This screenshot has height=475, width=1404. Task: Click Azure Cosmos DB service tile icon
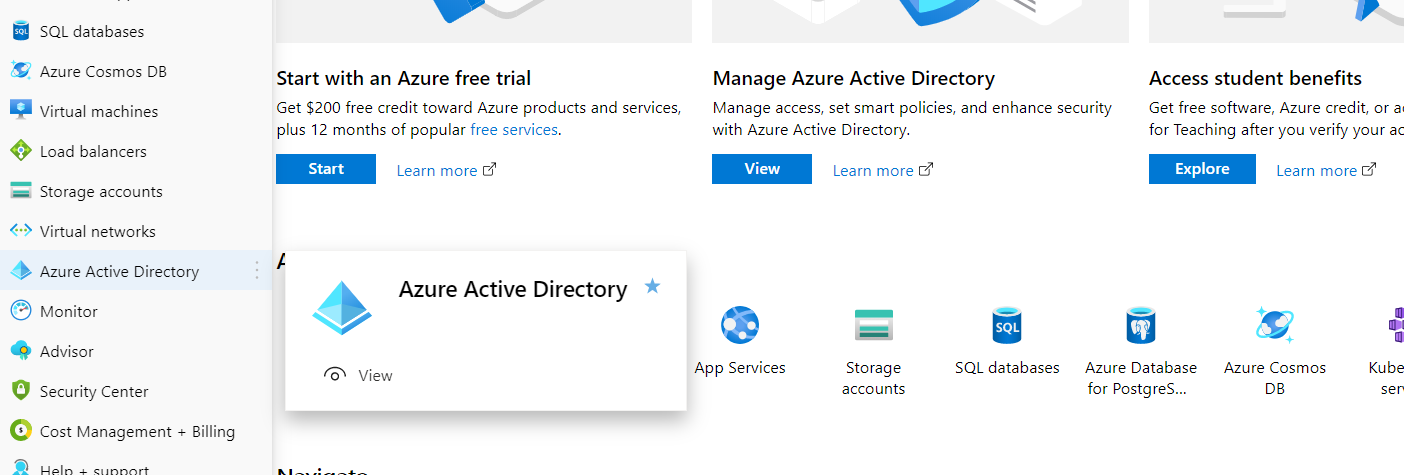(1275, 325)
